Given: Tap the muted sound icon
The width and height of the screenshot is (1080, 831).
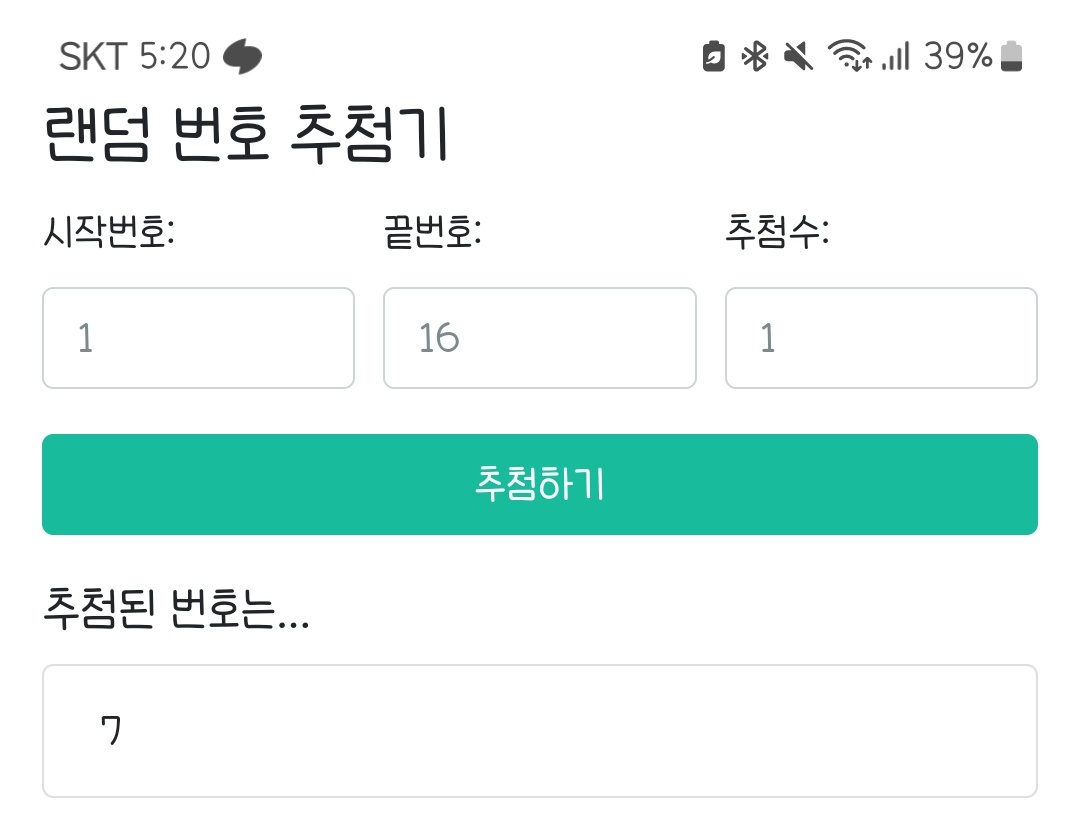Looking at the screenshot, I should coord(798,57).
